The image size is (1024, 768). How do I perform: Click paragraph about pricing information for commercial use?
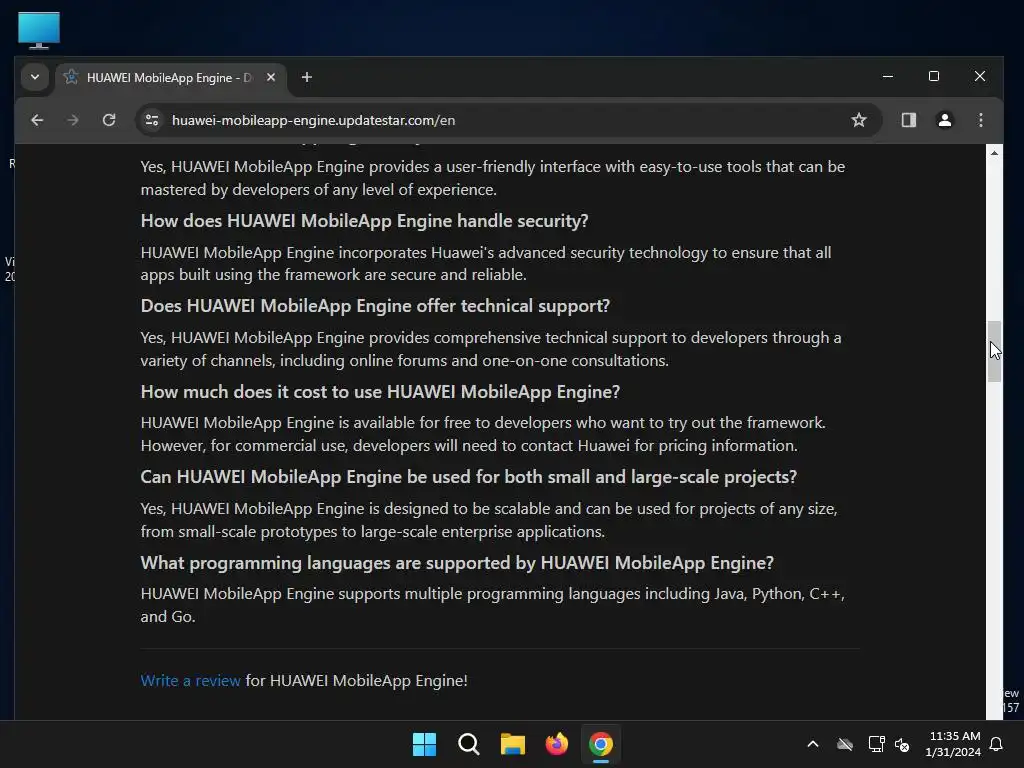point(483,434)
